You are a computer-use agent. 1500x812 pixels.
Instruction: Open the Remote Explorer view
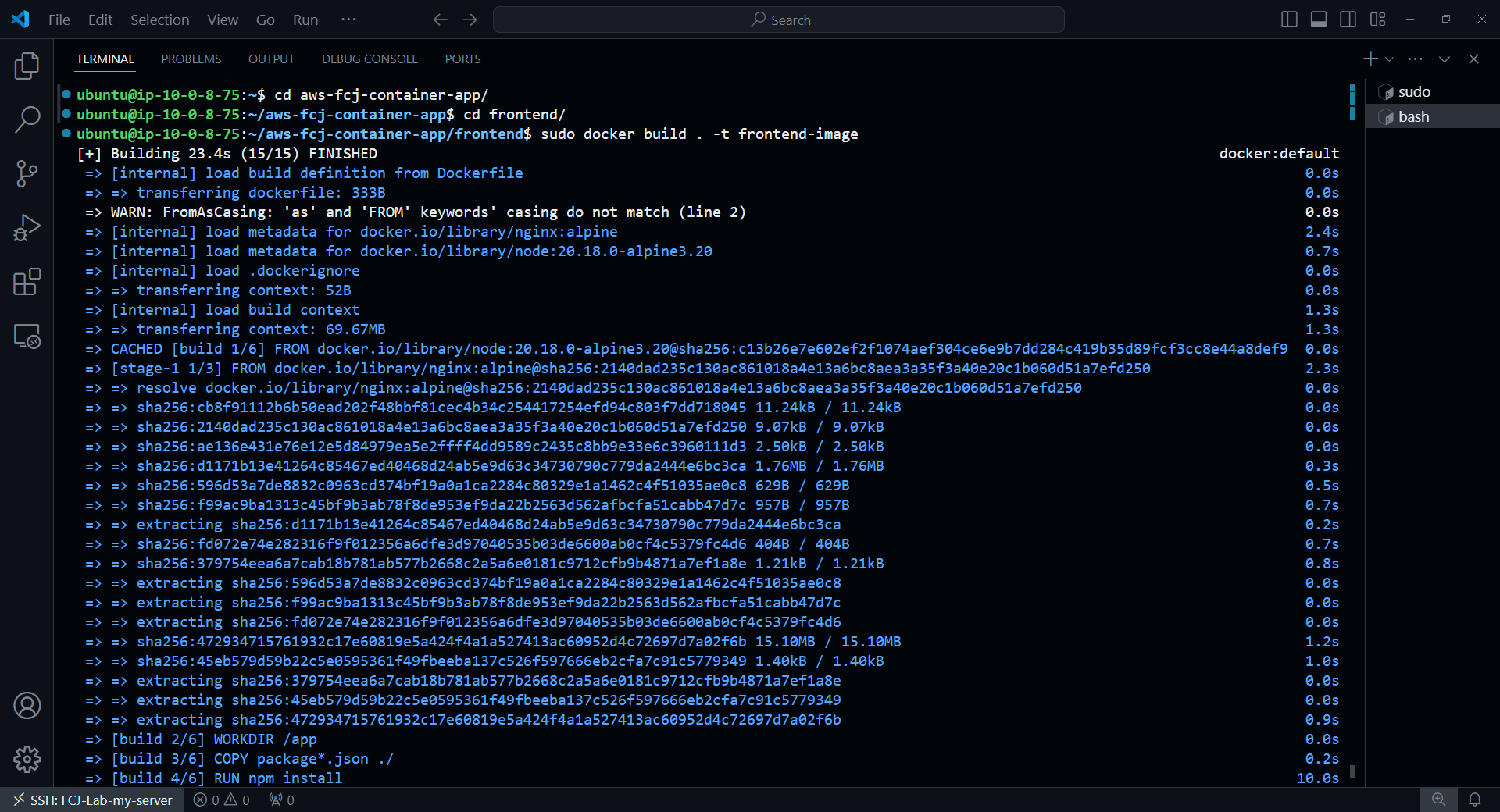tap(27, 337)
